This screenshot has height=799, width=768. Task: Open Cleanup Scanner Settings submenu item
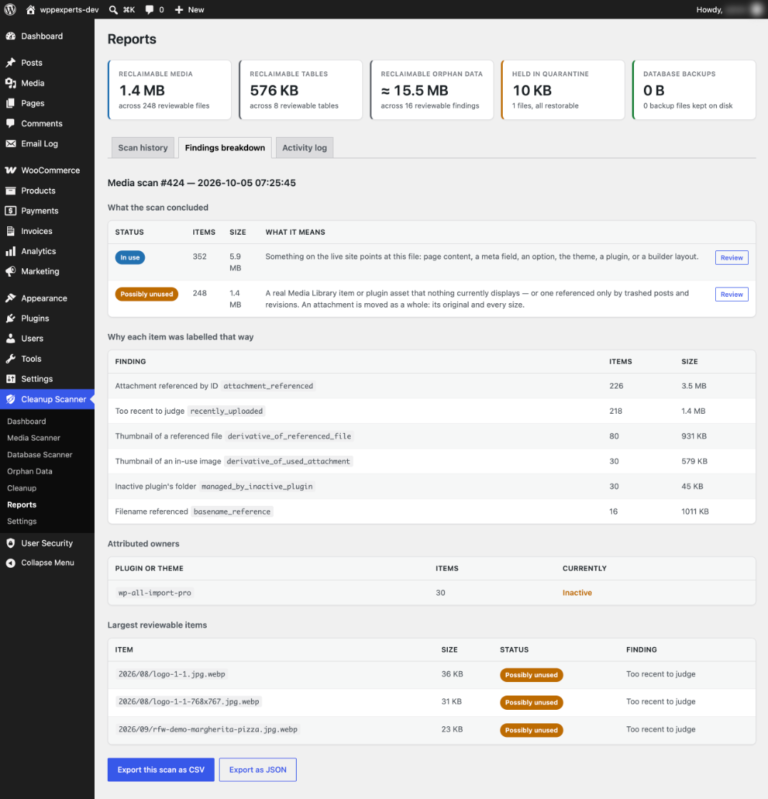click(22, 521)
